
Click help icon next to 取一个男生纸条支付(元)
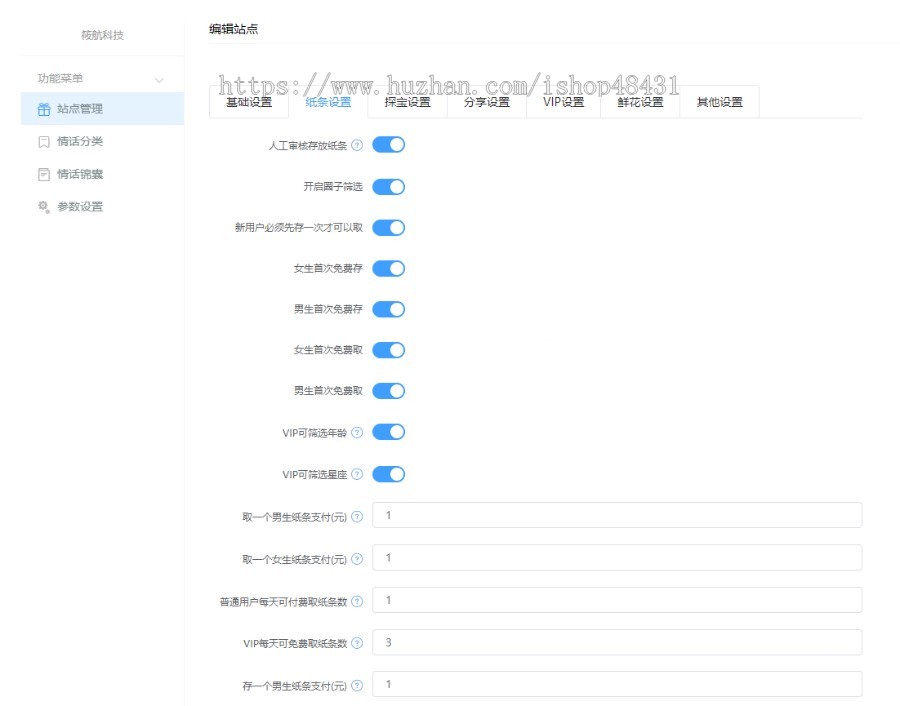pos(357,517)
